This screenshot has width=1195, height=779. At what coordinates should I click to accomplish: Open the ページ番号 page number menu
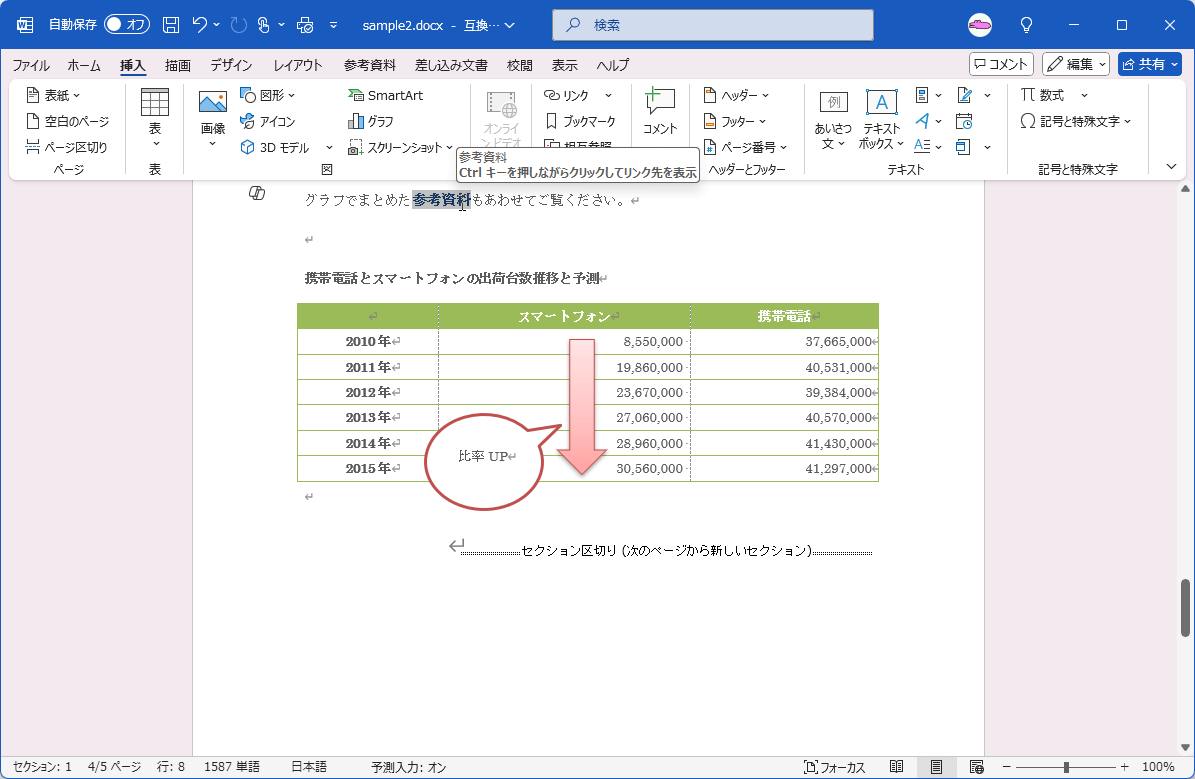[x=745, y=147]
